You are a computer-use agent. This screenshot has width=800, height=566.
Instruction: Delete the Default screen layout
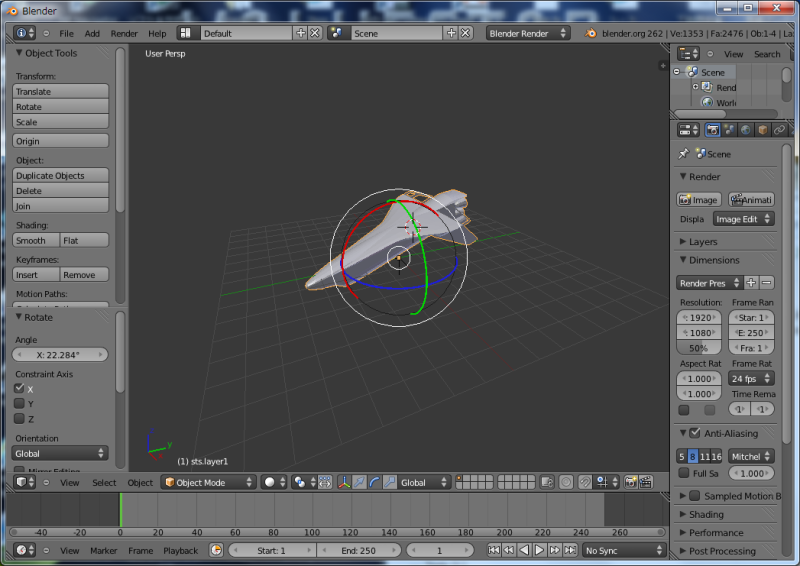[315, 33]
